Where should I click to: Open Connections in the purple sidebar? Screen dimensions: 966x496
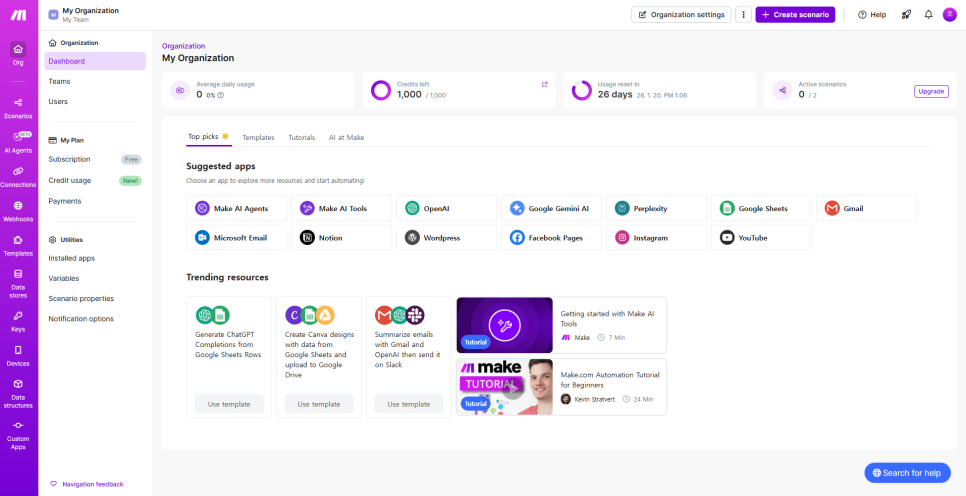(18, 177)
